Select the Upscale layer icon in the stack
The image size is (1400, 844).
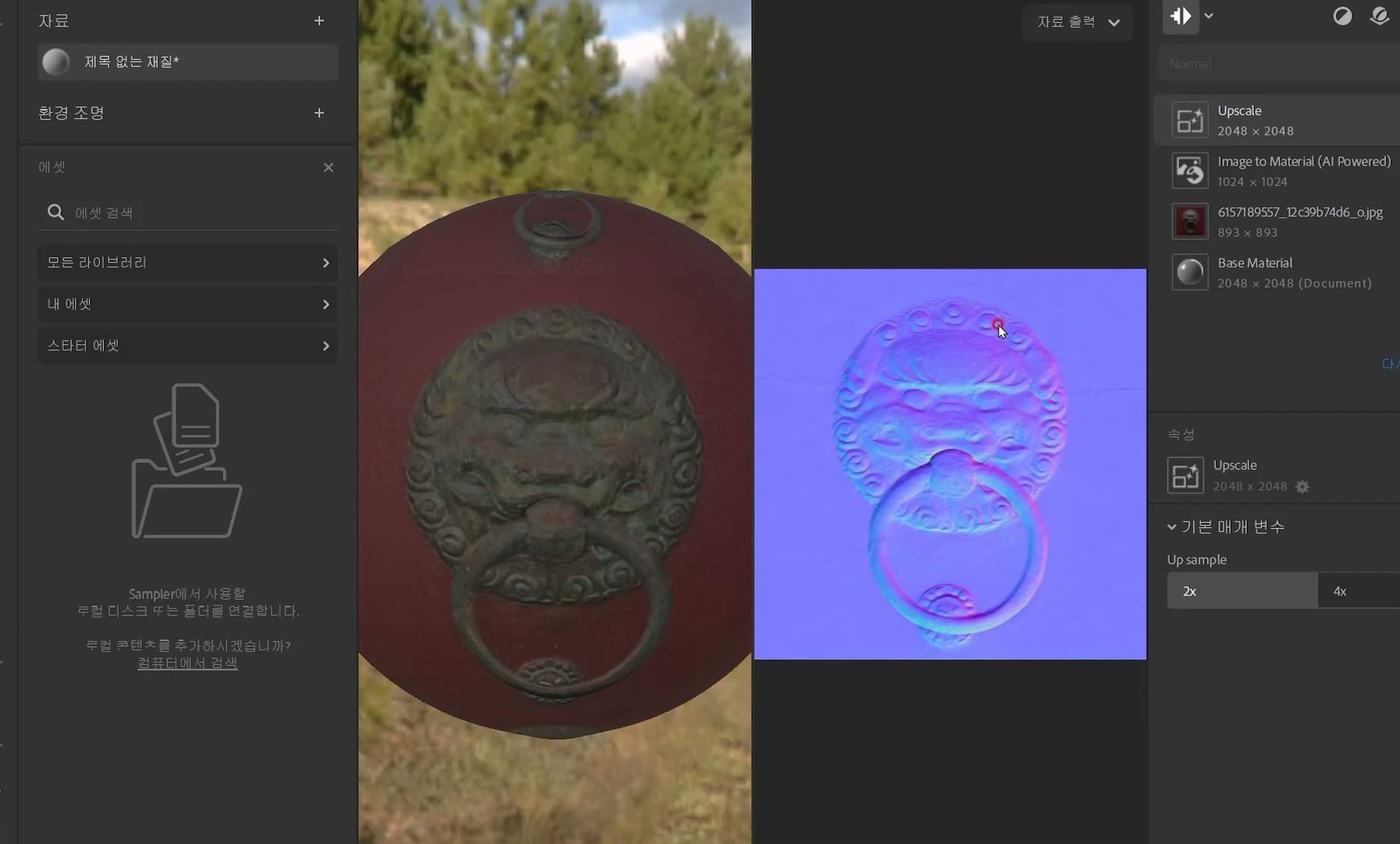click(x=1190, y=120)
